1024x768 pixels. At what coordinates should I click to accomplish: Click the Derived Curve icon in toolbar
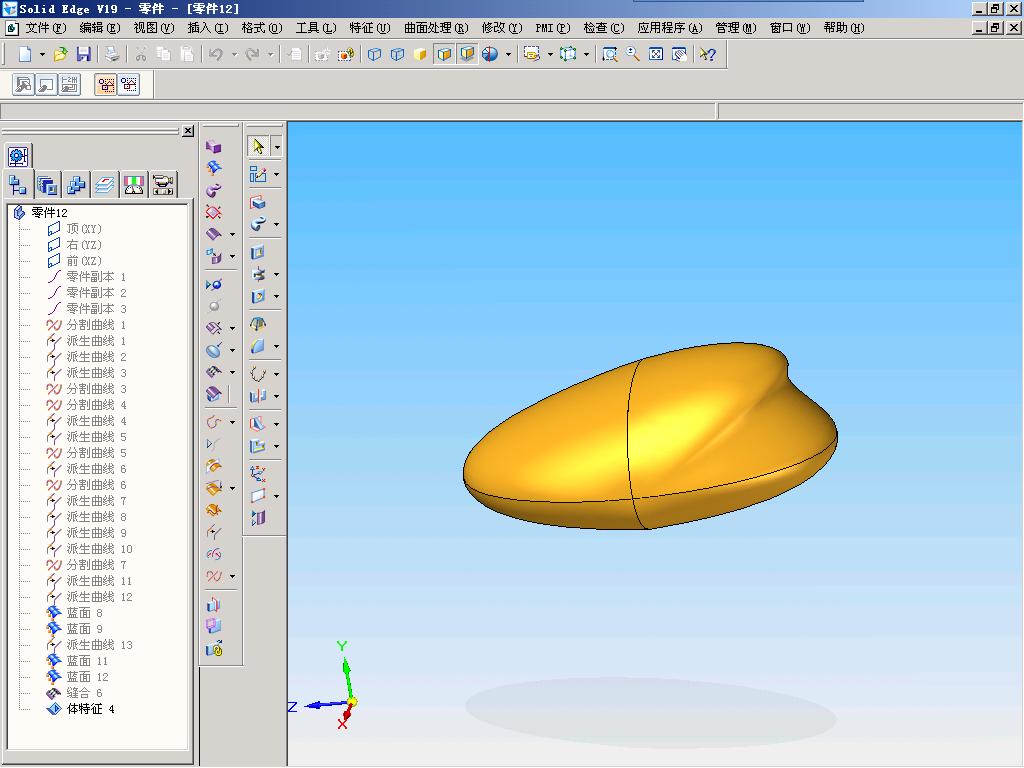tap(214, 532)
